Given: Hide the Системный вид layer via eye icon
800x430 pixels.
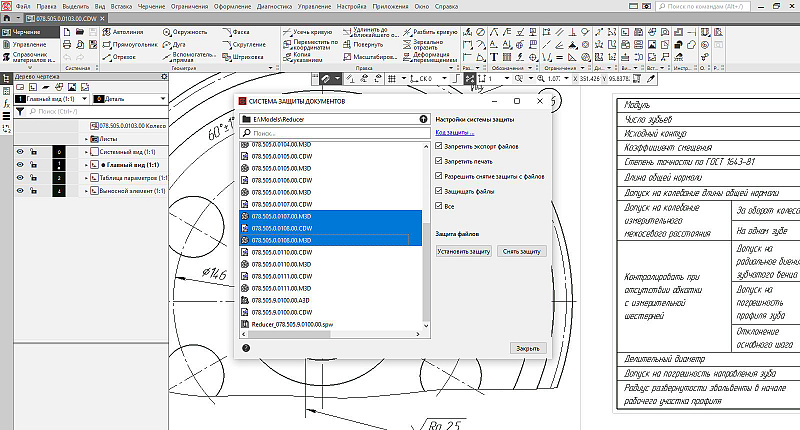Looking at the screenshot, I should click(19, 151).
